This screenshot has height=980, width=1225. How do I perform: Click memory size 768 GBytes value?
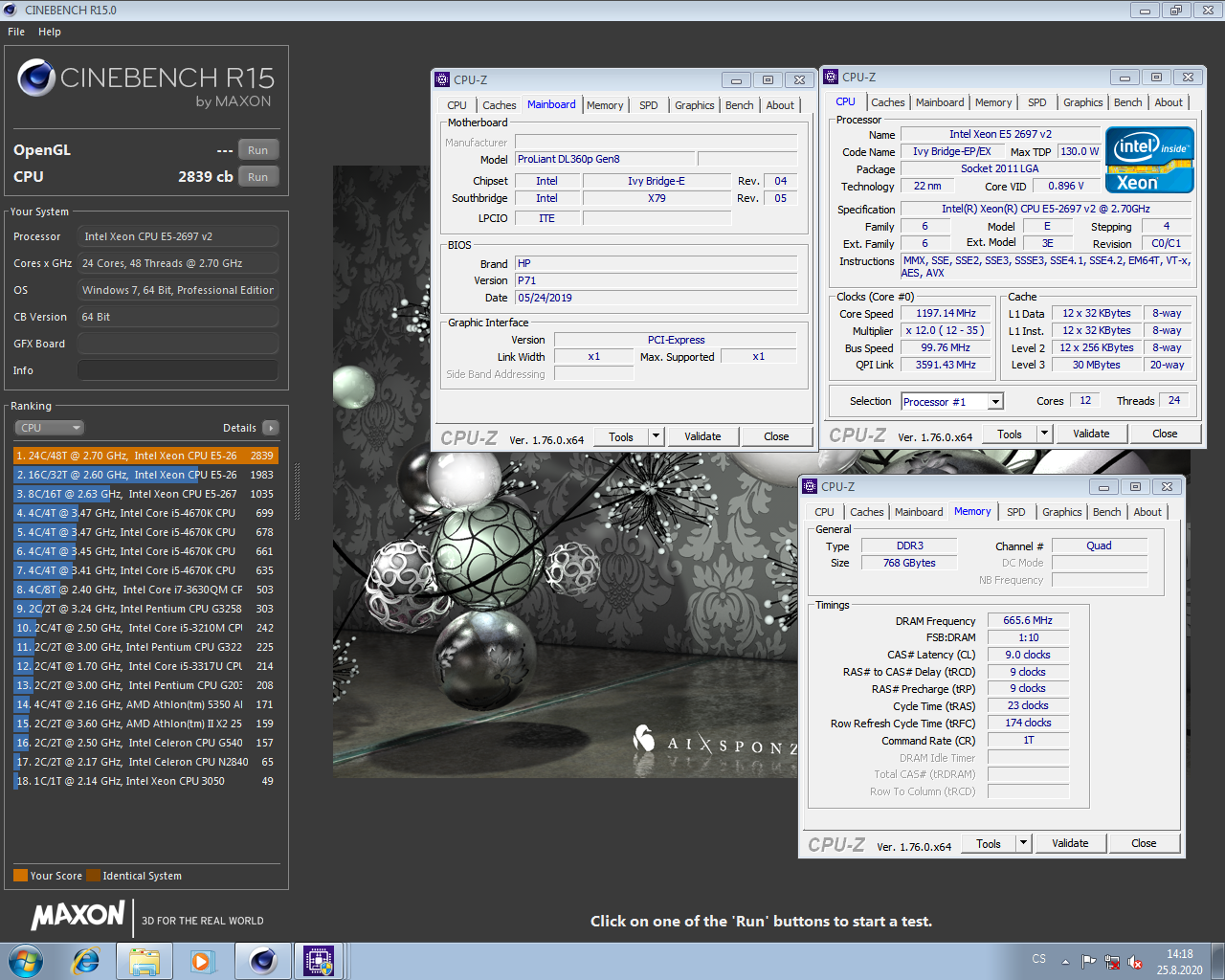pyautogui.click(x=909, y=563)
